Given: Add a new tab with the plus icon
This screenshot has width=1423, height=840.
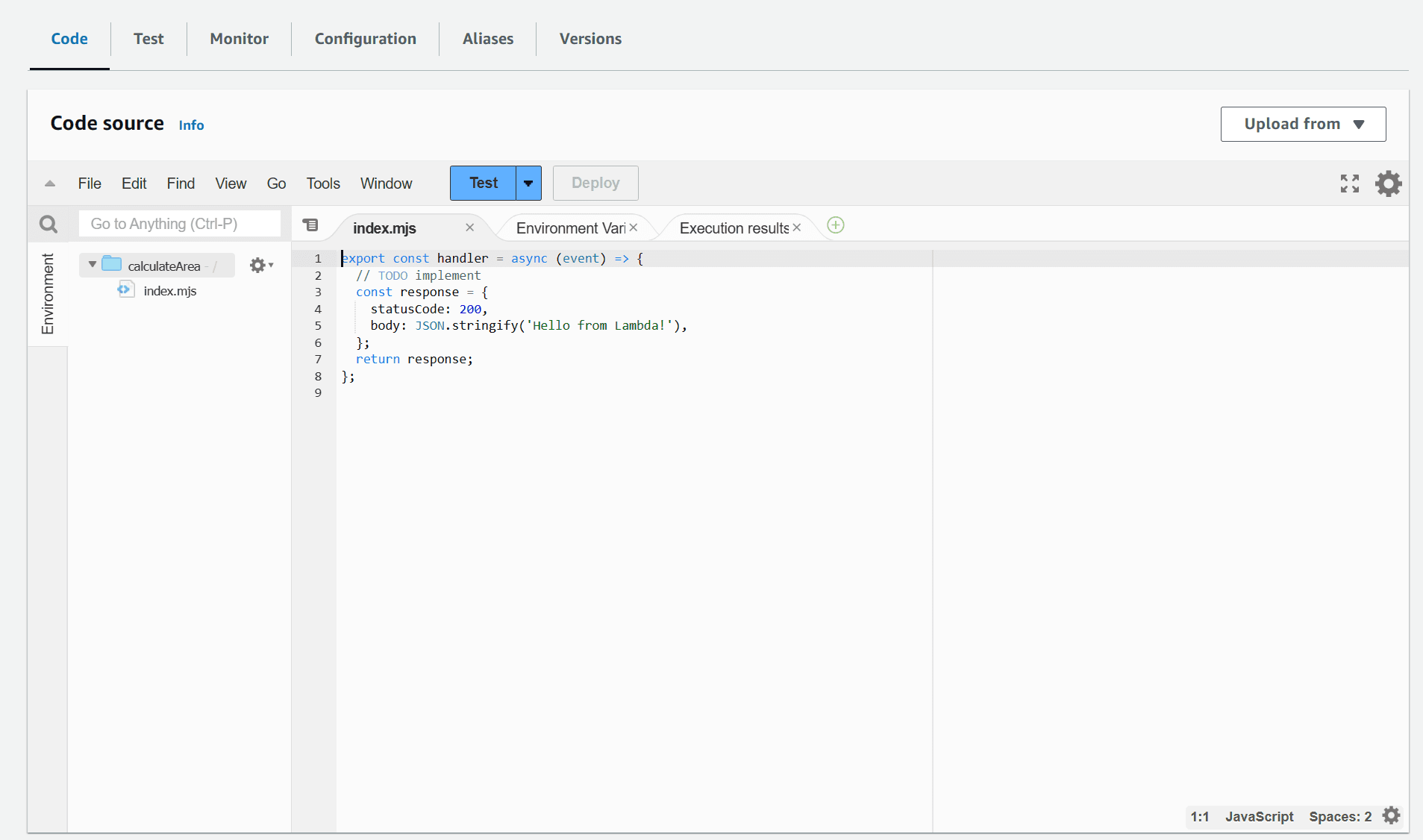Looking at the screenshot, I should click(836, 225).
